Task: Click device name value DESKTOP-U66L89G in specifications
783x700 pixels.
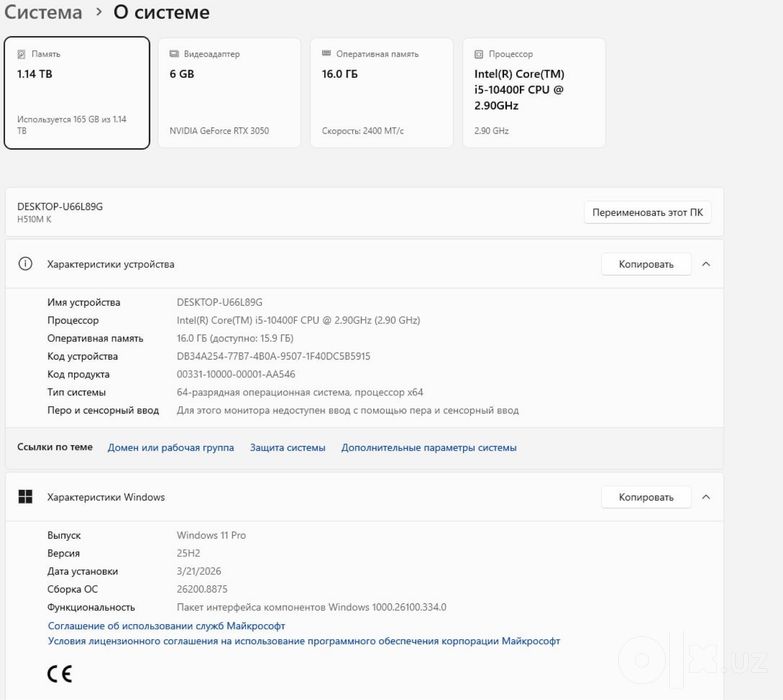Action: (219, 302)
